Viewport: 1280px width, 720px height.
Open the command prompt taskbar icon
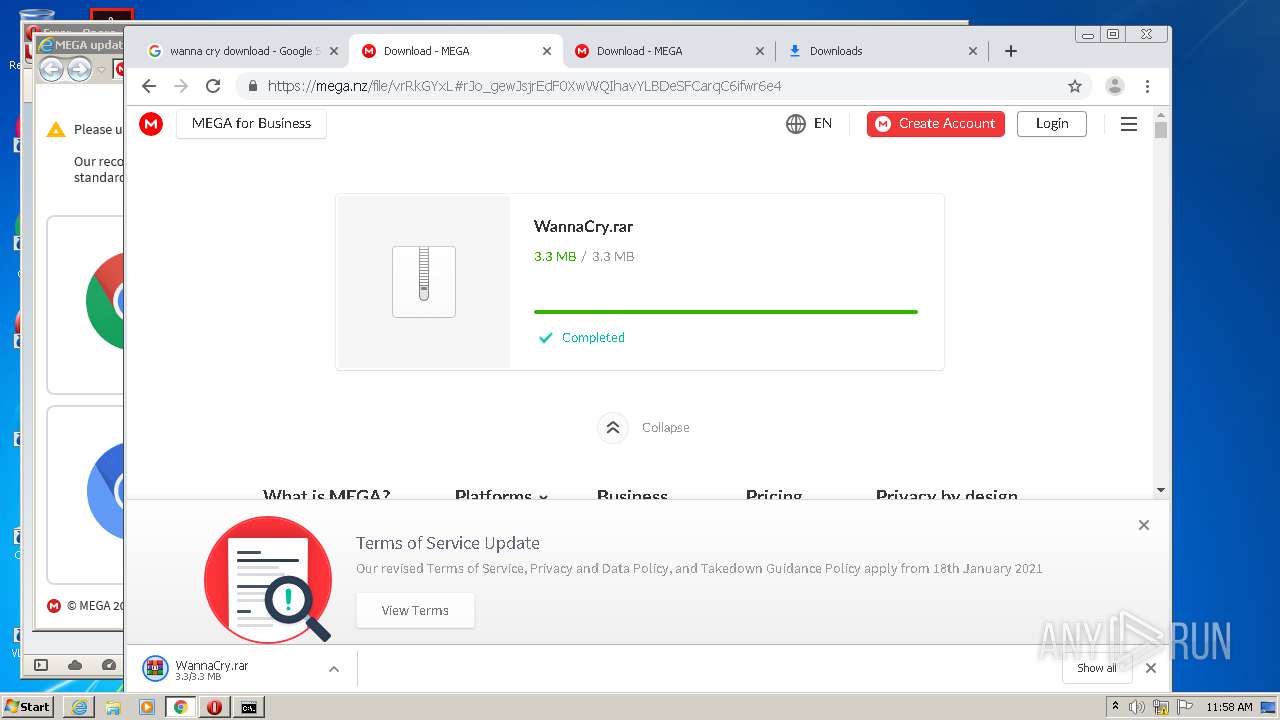click(248, 707)
